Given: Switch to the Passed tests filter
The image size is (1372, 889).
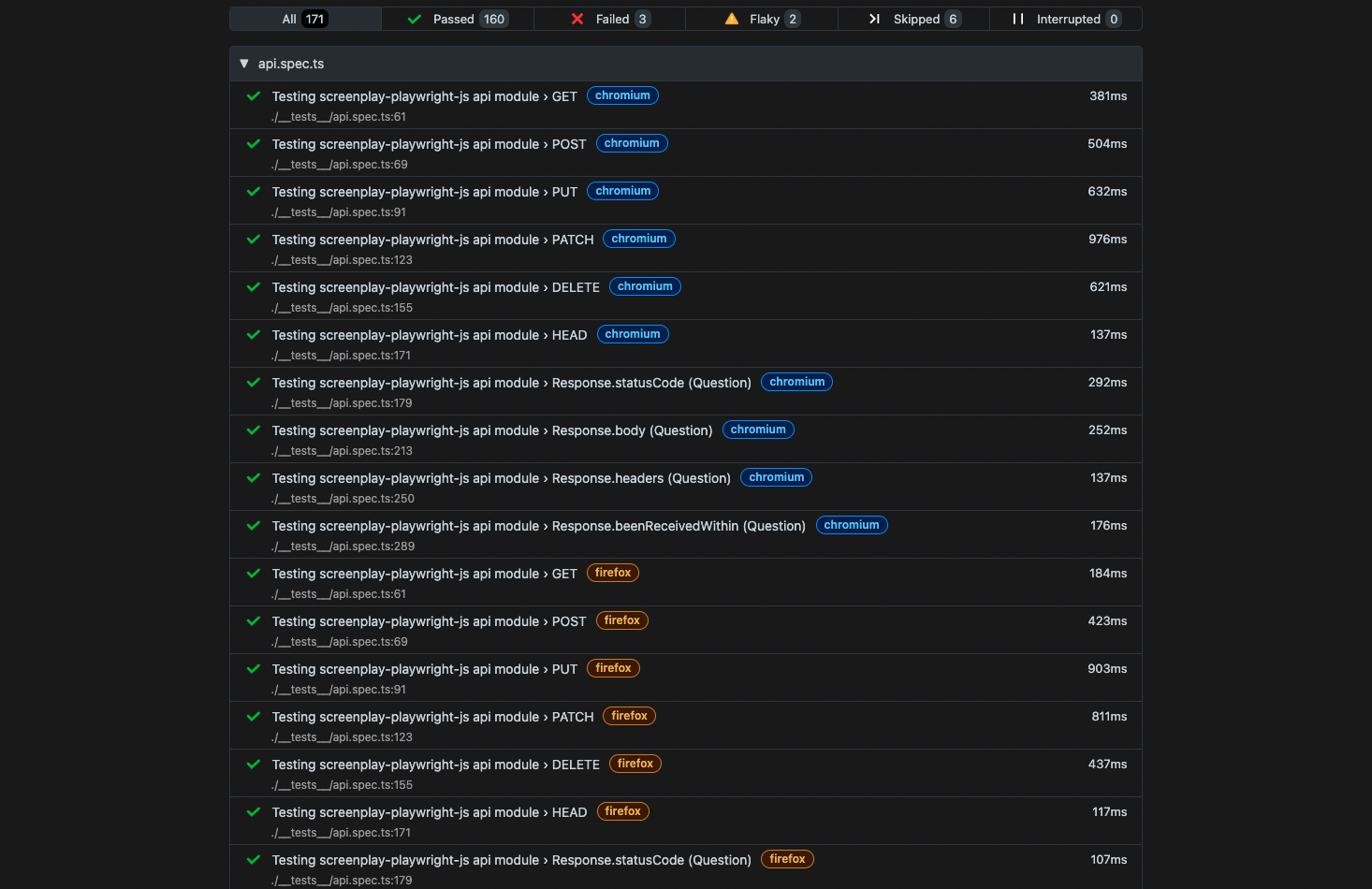Looking at the screenshot, I should point(457,19).
